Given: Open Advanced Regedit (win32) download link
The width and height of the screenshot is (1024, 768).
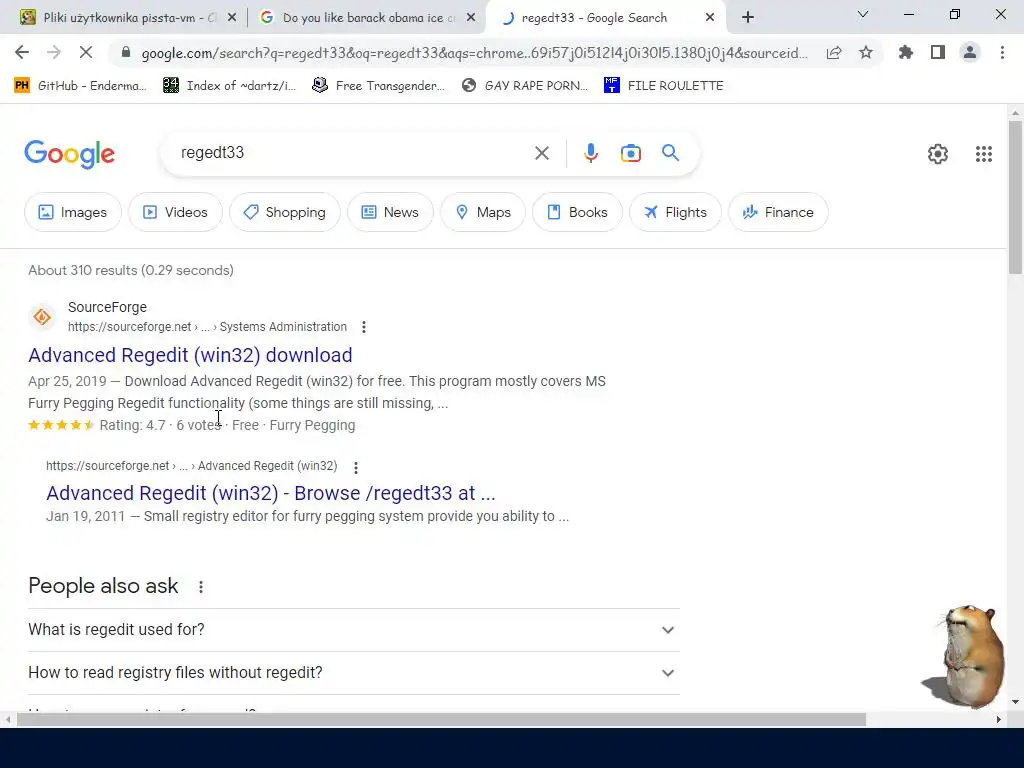Looking at the screenshot, I should tap(190, 355).
